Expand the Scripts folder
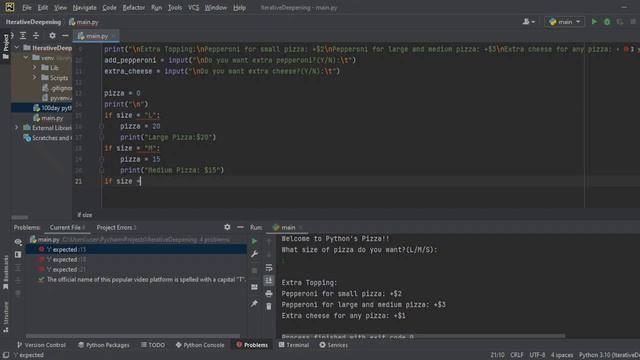Image resolution: width=640 pixels, height=360 pixels. pos(35,78)
